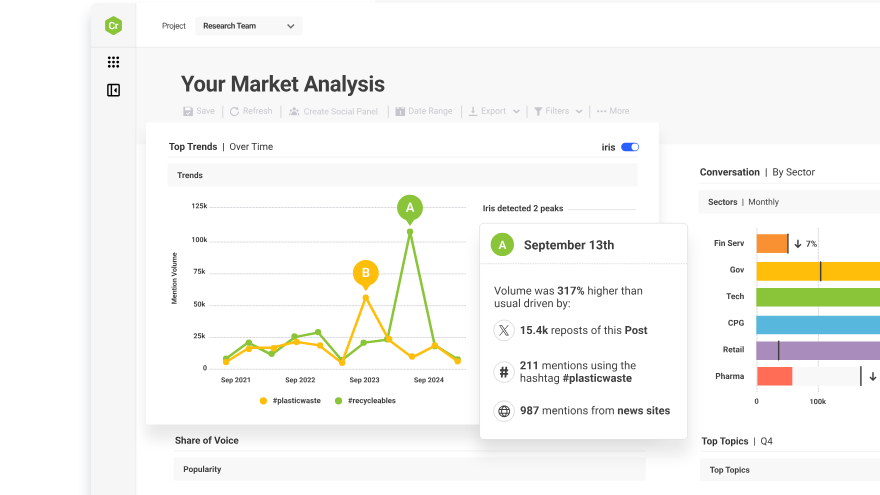The image size is (880, 495).
Task: Click the Date Range calendar icon
Action: (400, 111)
